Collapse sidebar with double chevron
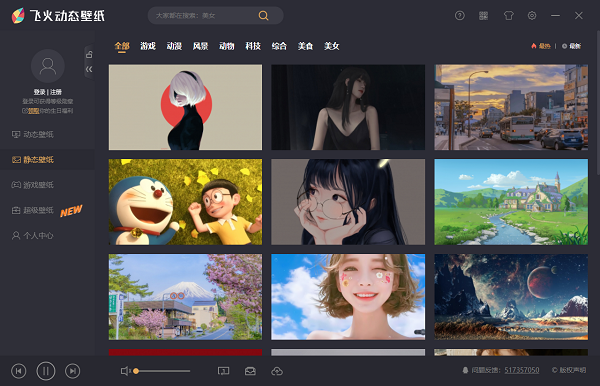Screen dimensions: 600x386 [x=89, y=69]
